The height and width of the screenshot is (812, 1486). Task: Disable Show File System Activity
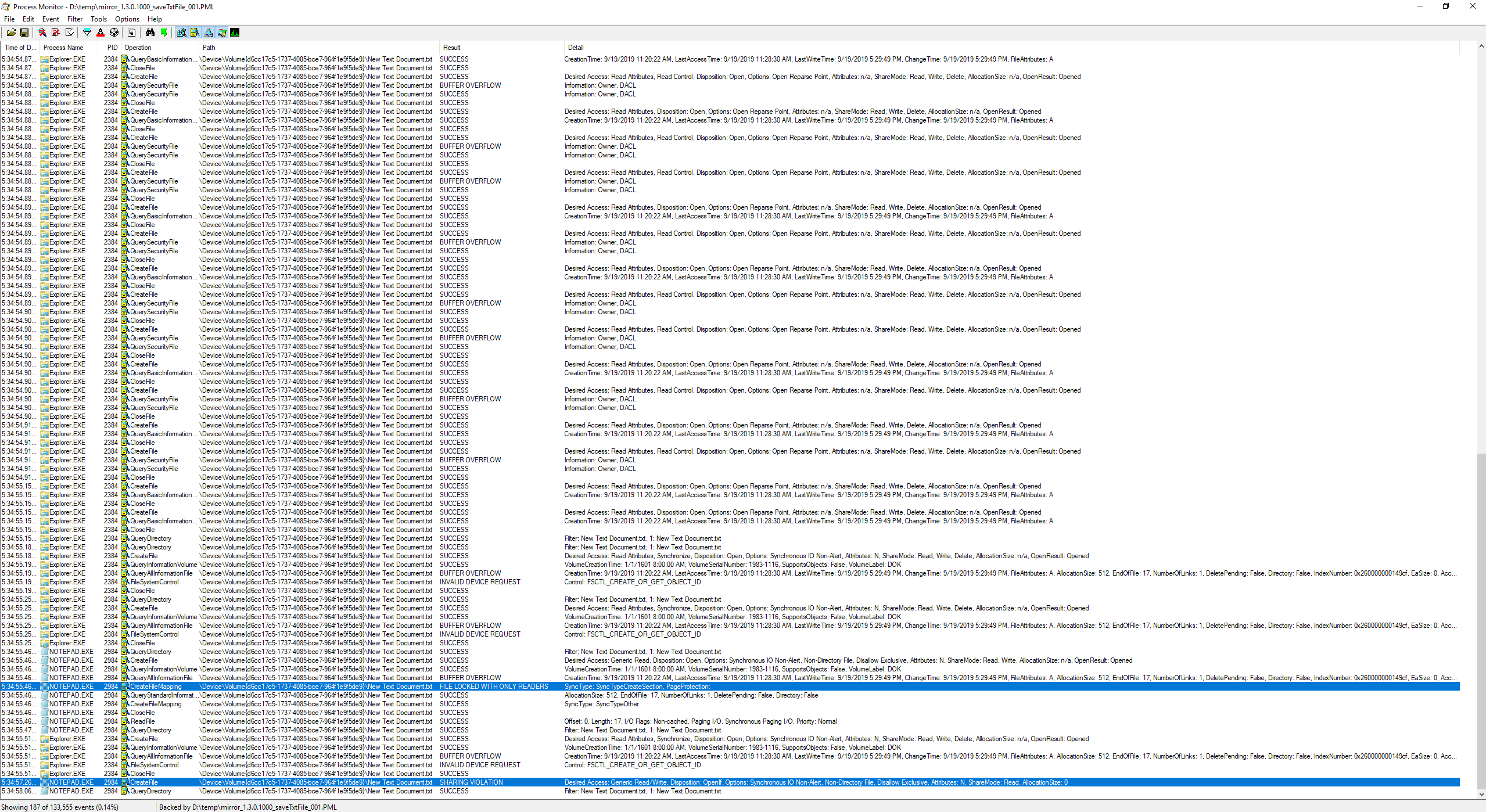point(195,33)
